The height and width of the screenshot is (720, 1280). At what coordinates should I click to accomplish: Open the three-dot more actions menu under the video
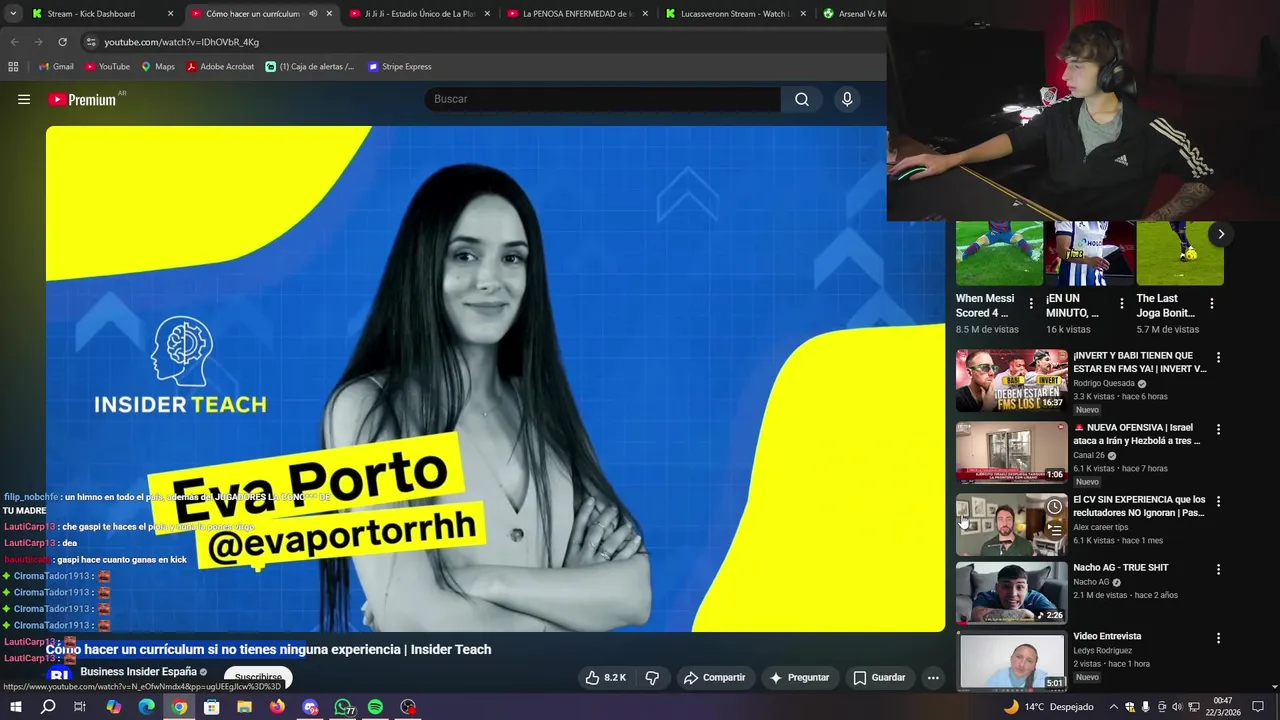coord(933,677)
